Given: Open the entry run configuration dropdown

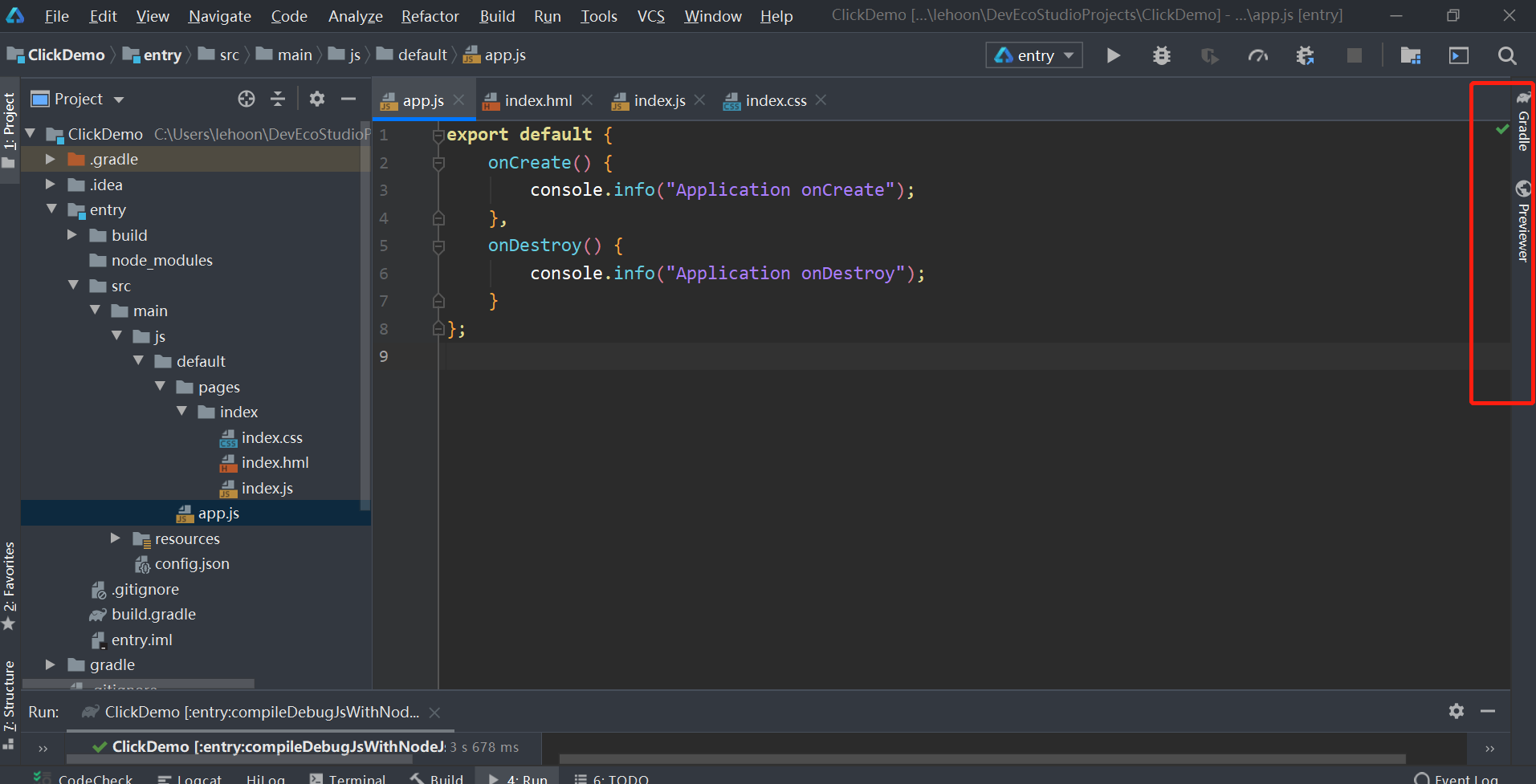Looking at the screenshot, I should tap(1033, 55).
